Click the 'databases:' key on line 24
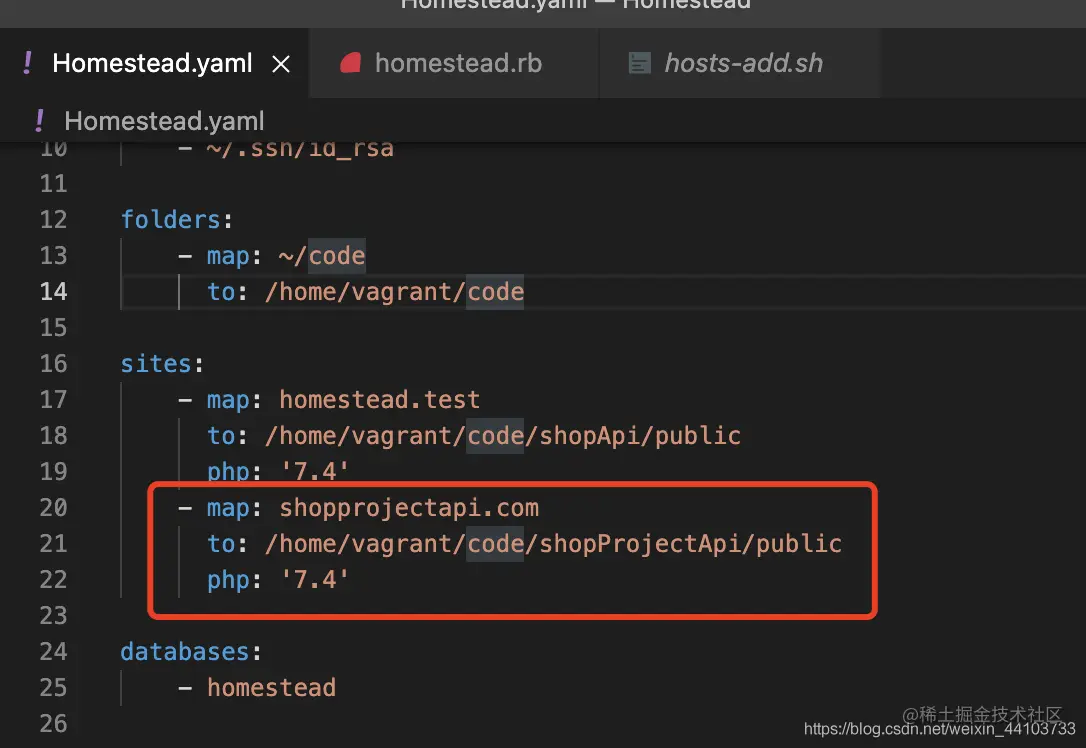Screen dimensions: 1086x748 [x=191, y=652]
